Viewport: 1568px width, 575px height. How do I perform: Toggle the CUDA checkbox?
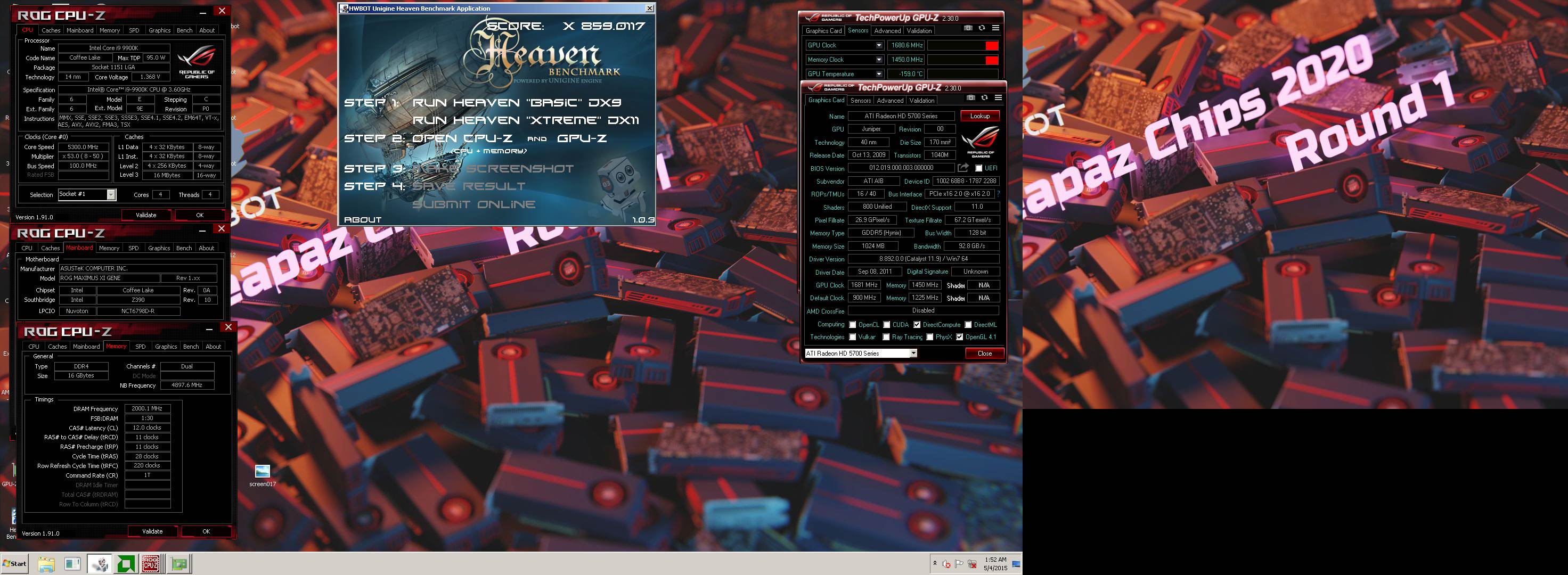(887, 325)
